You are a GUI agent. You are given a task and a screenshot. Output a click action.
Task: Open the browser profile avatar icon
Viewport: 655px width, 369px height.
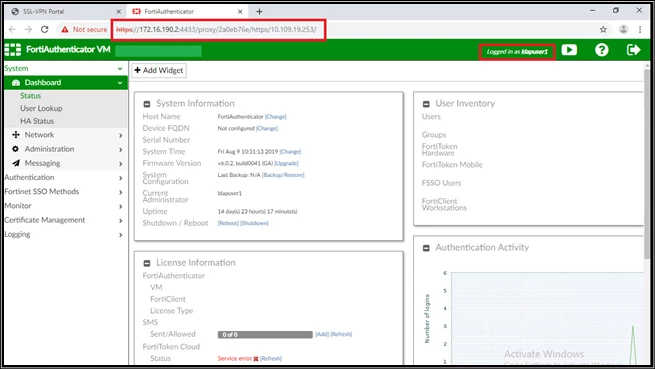623,29
